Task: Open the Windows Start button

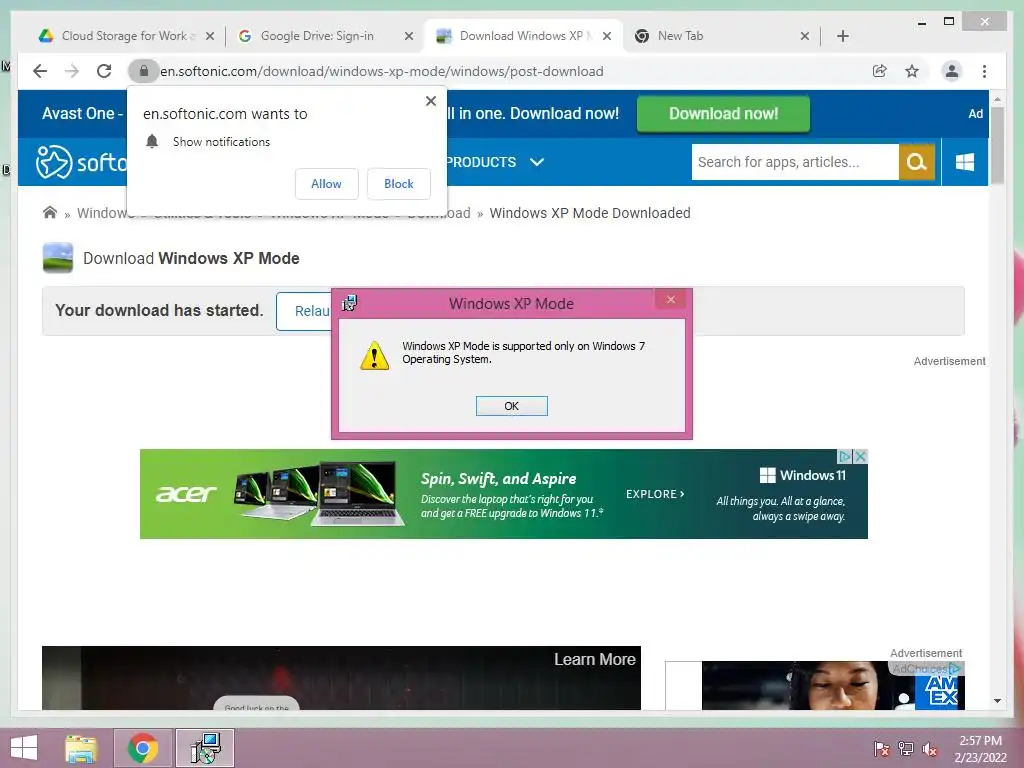Action: coord(24,748)
